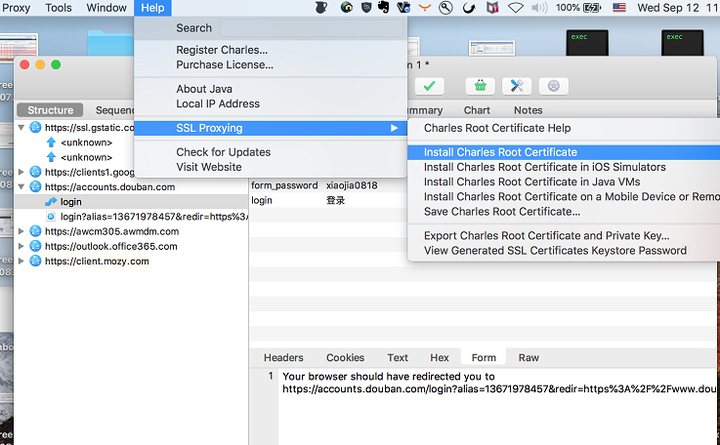Expand the awcm305.awmdm.com tree node
The image size is (720, 445).
21,231
